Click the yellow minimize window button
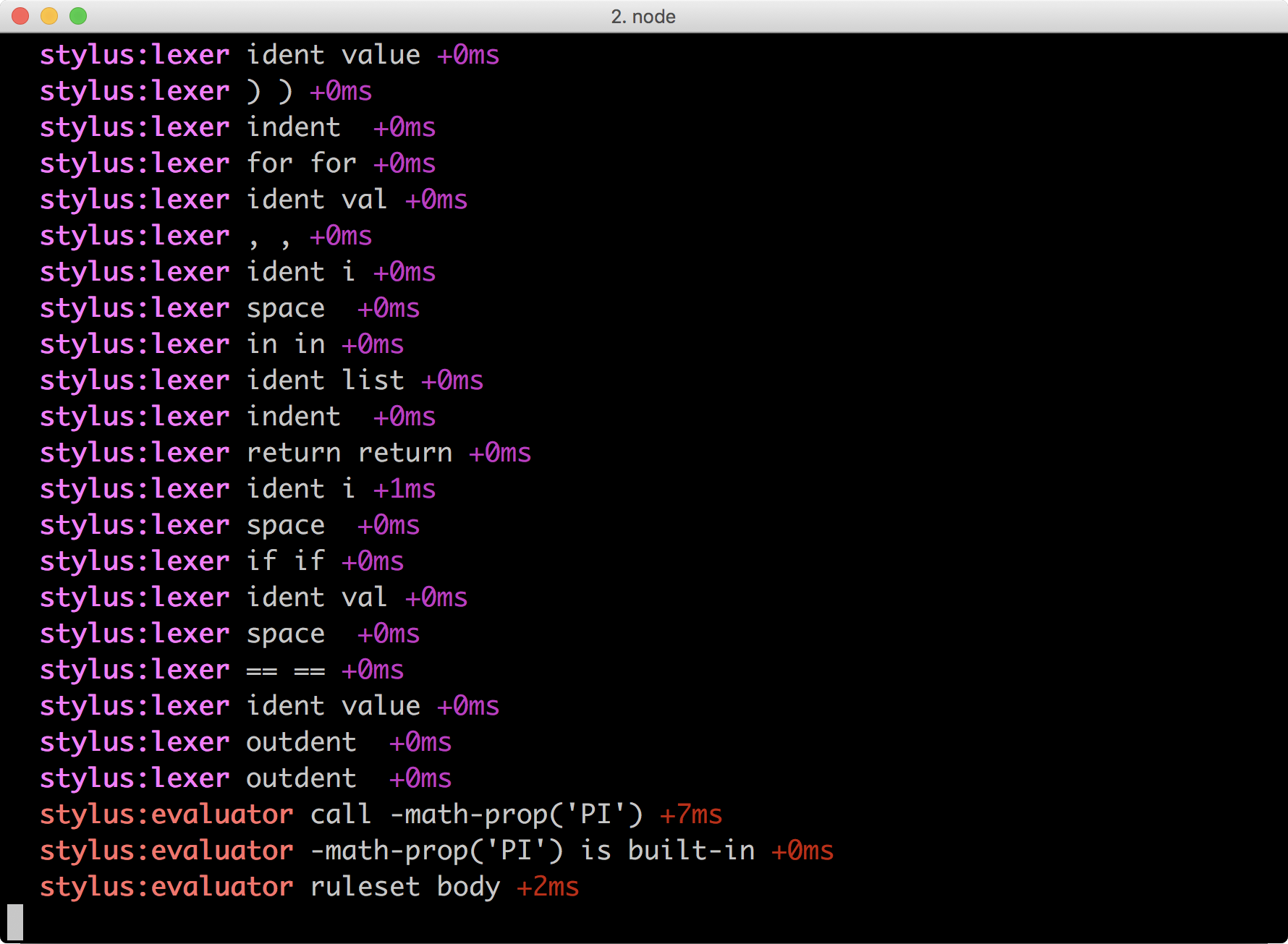1288x944 pixels. 49,16
